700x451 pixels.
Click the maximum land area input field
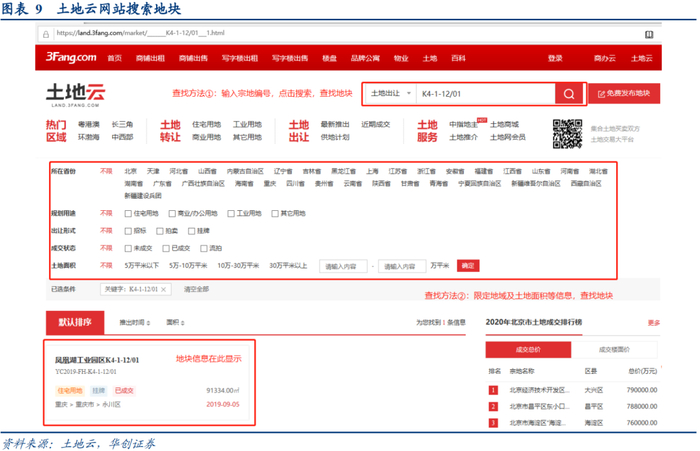(402, 266)
